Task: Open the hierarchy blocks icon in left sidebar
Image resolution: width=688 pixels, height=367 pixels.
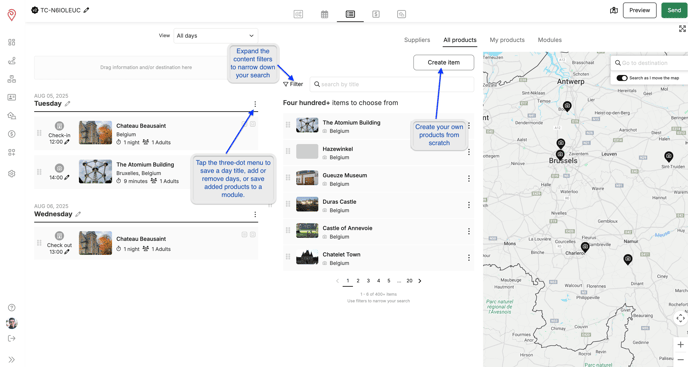Action: [x=12, y=79]
